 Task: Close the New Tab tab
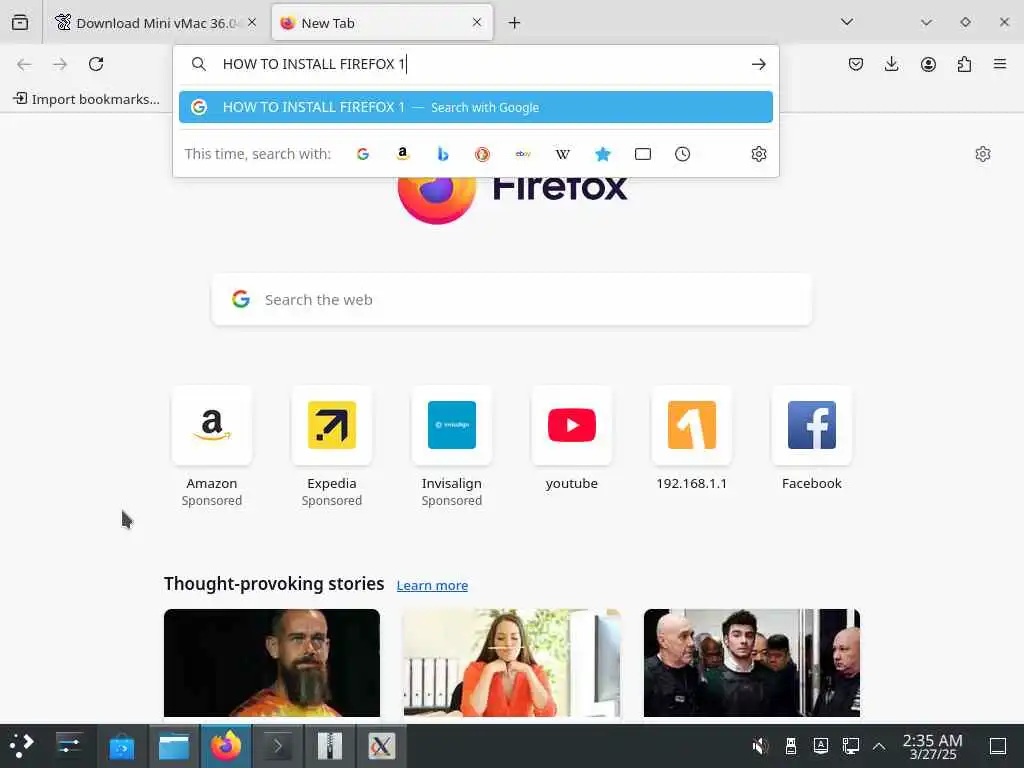[477, 22]
